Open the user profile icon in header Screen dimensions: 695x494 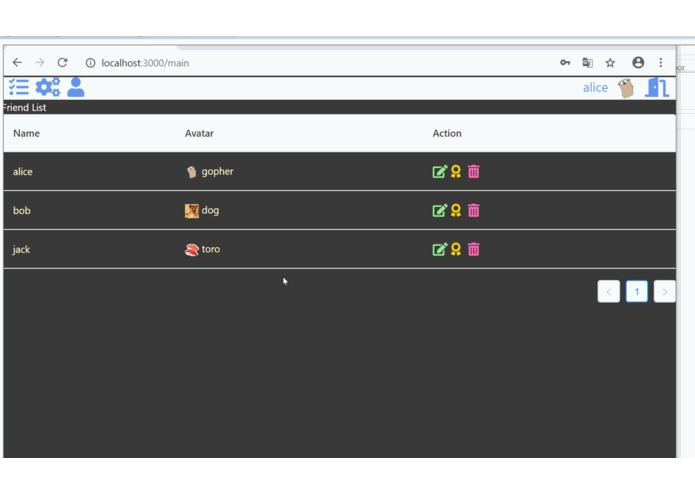(x=76, y=87)
